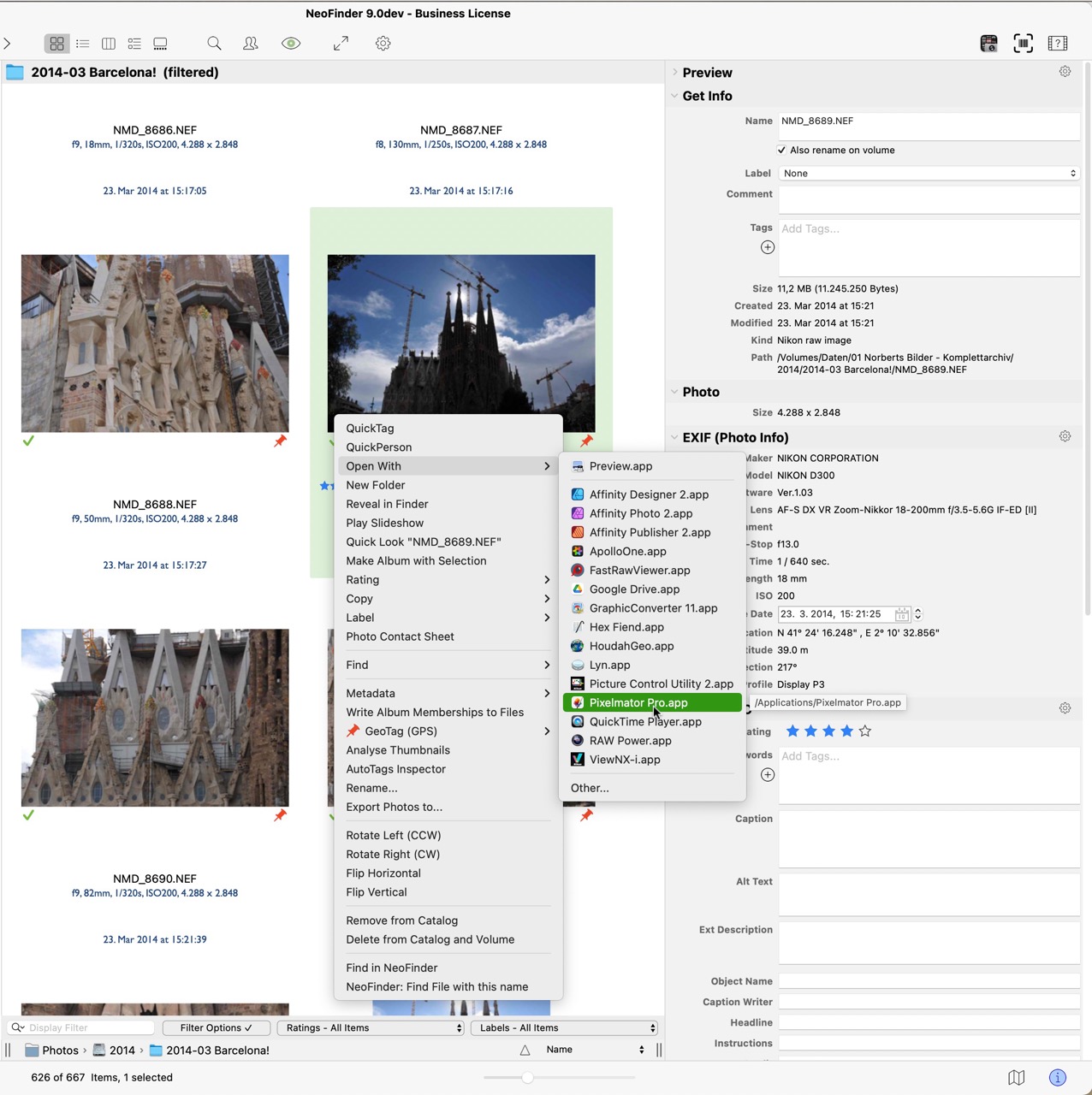Set rating to the fourth star
Screen dimensions: 1092x1095
[x=846, y=731]
